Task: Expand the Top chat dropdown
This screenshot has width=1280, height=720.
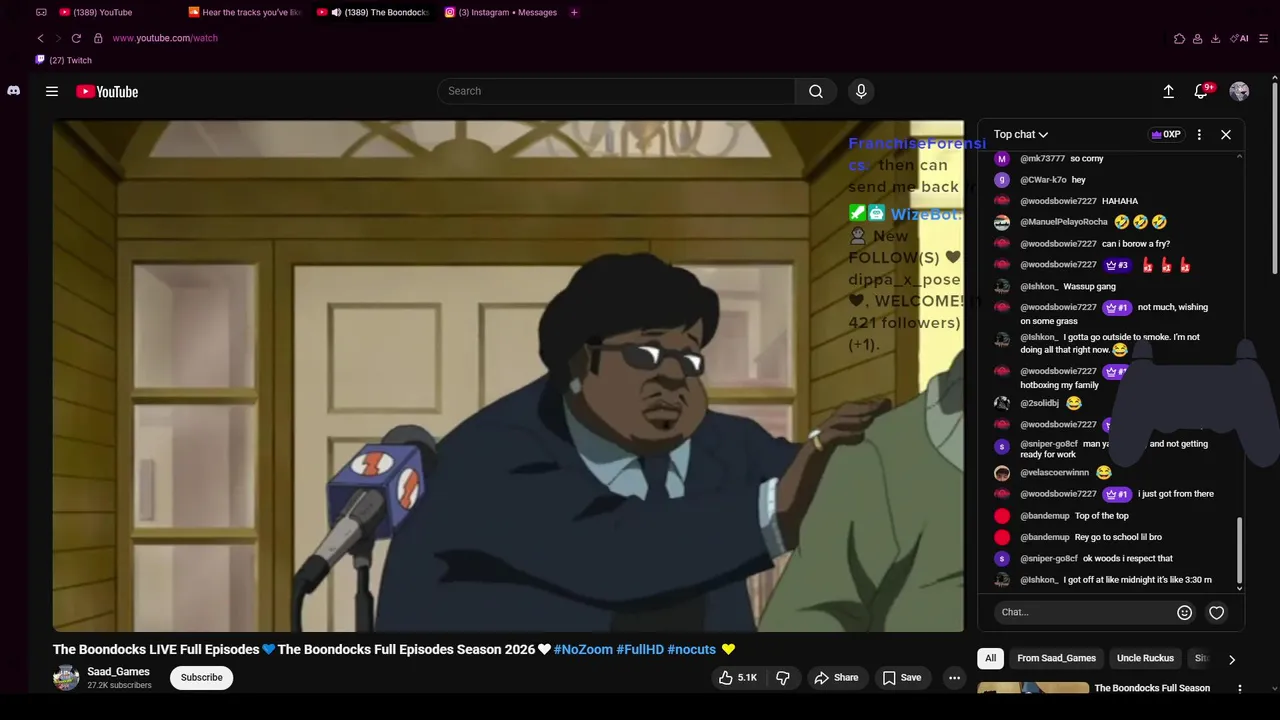Action: 1021,134
